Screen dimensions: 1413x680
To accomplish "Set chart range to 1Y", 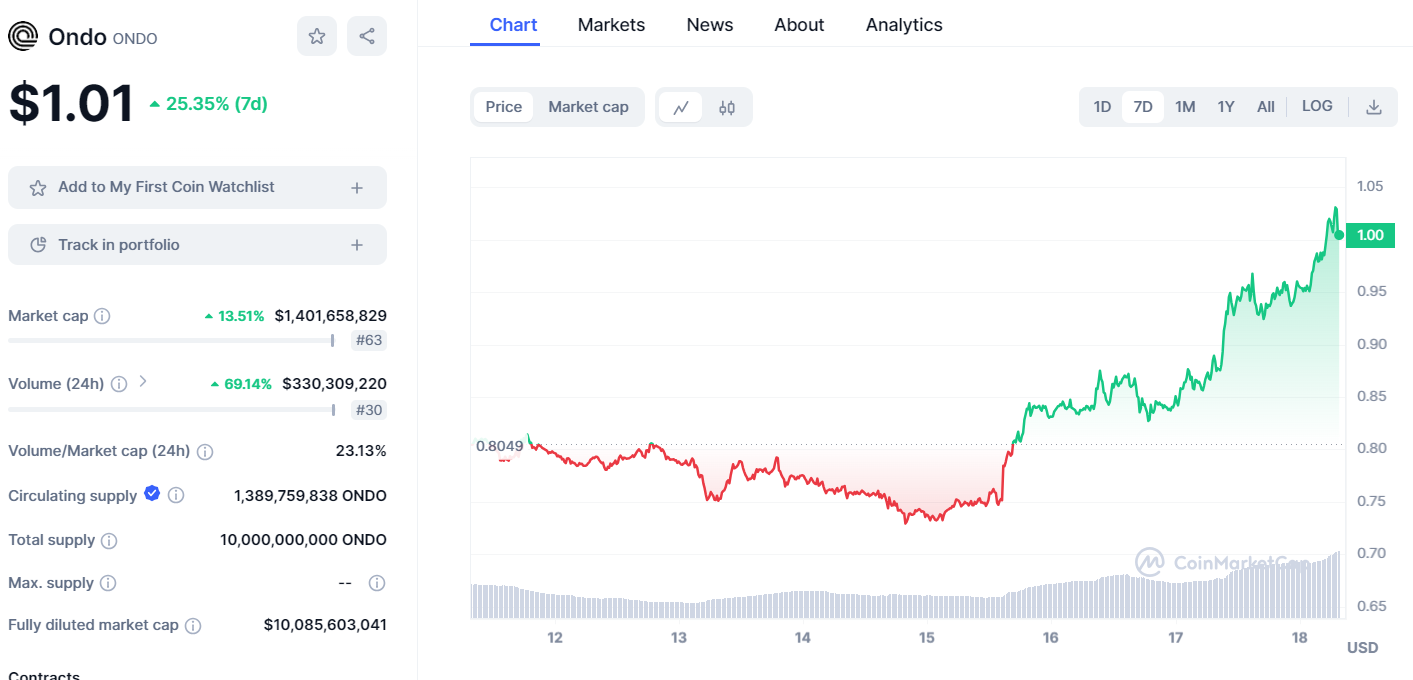I will click(1226, 107).
